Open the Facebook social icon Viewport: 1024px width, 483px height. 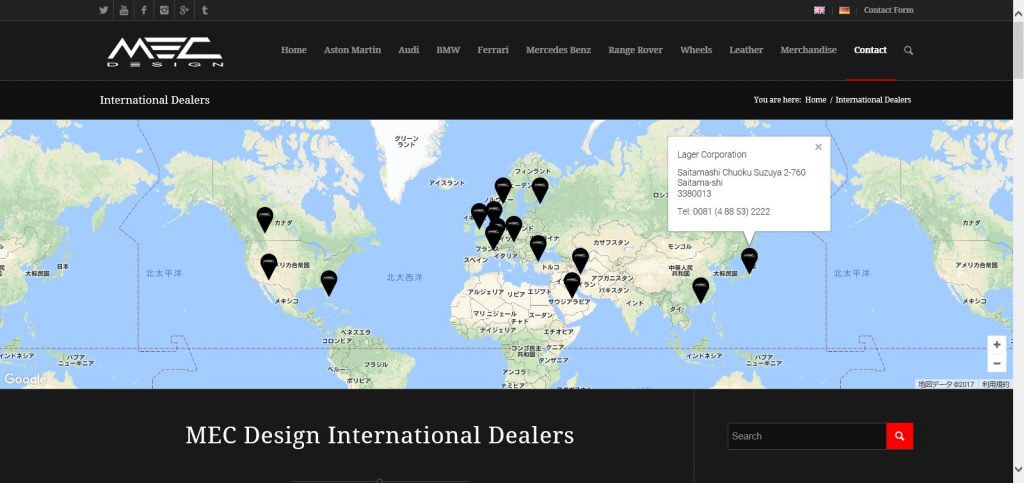tap(144, 10)
